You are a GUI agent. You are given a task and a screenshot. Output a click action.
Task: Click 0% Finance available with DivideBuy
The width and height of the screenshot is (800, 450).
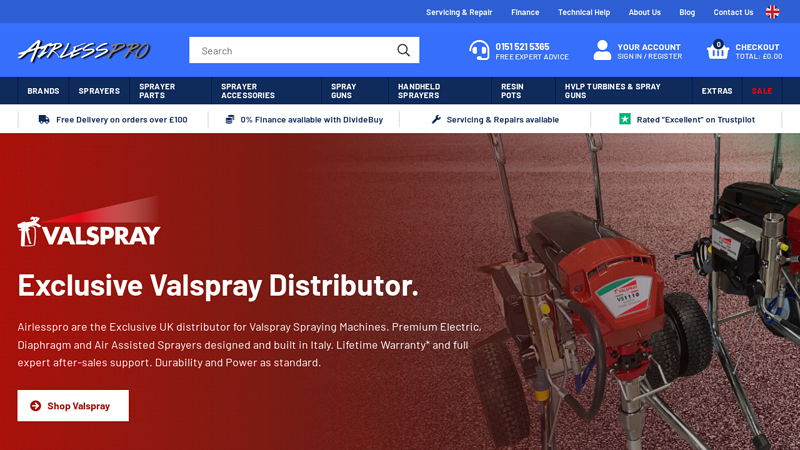[311, 119]
